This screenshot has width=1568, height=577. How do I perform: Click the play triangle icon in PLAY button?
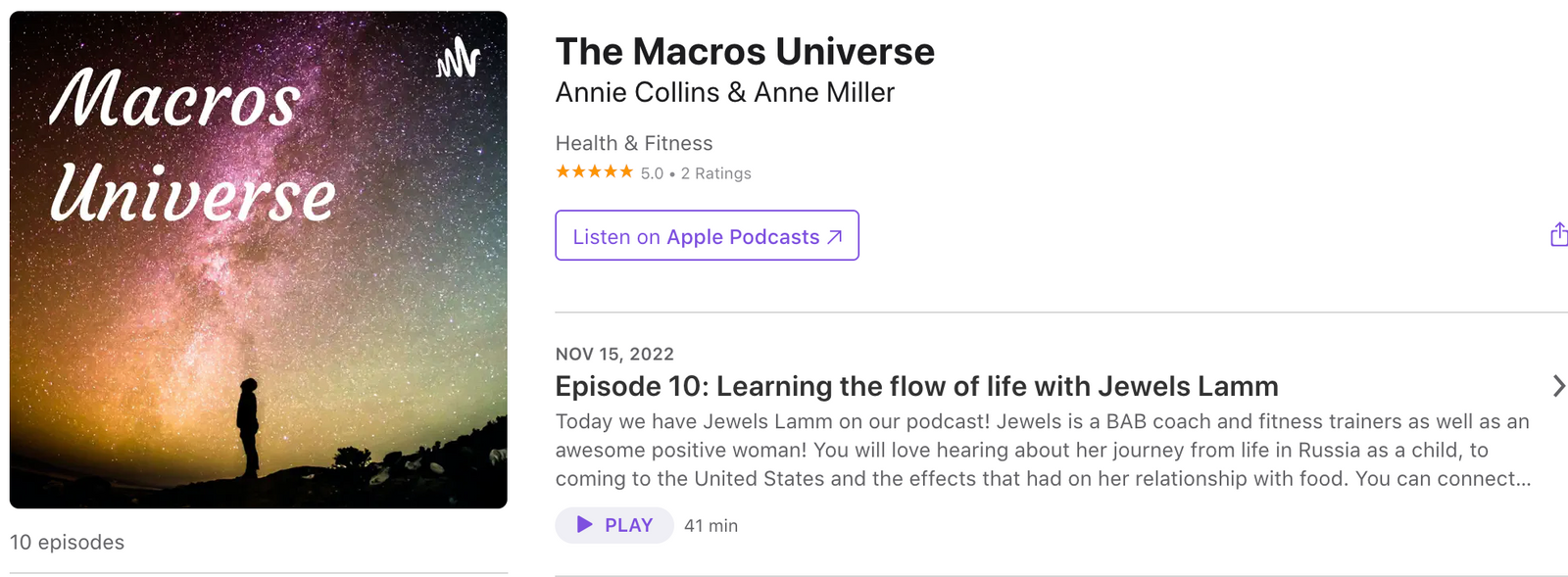[585, 525]
